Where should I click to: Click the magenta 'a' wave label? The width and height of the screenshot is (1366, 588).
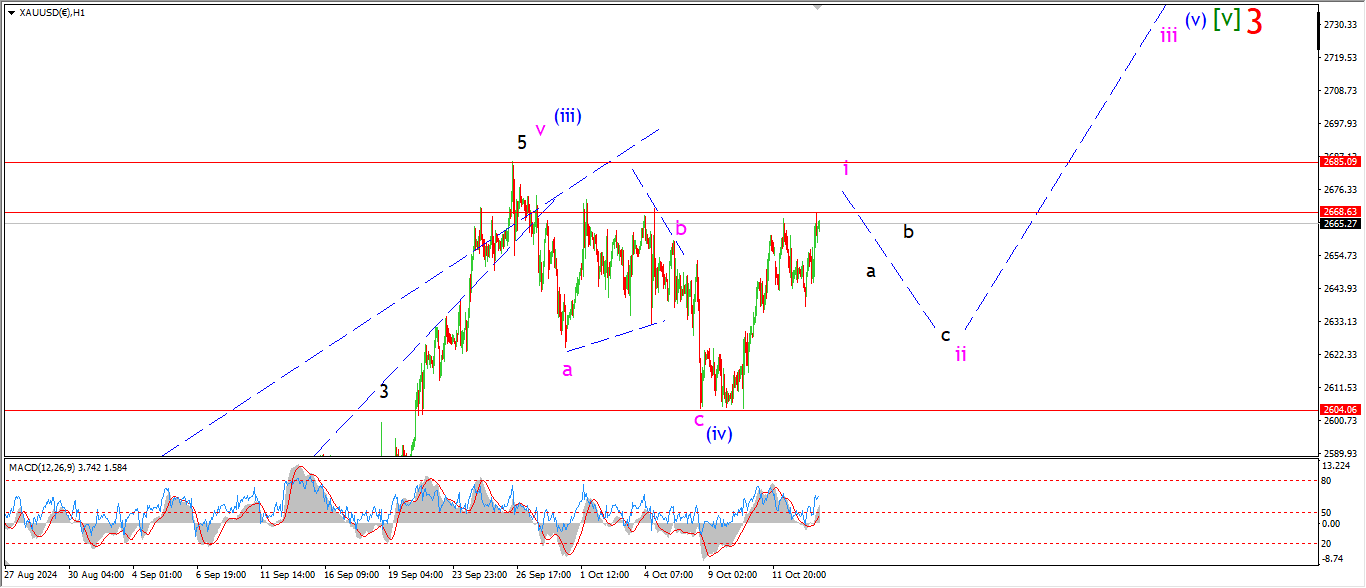coord(567,370)
